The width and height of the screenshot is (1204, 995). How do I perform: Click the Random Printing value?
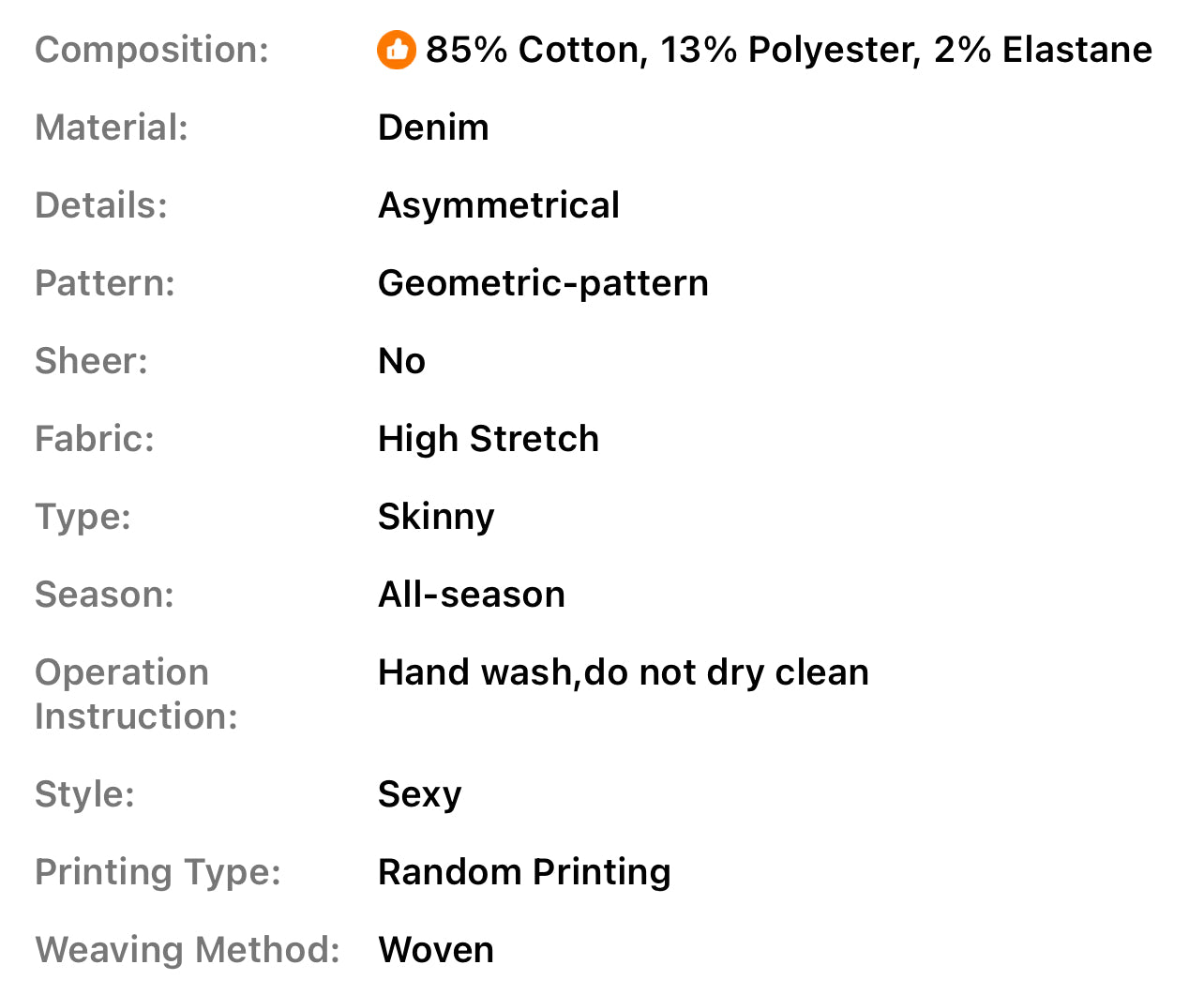pyautogui.click(x=524, y=872)
